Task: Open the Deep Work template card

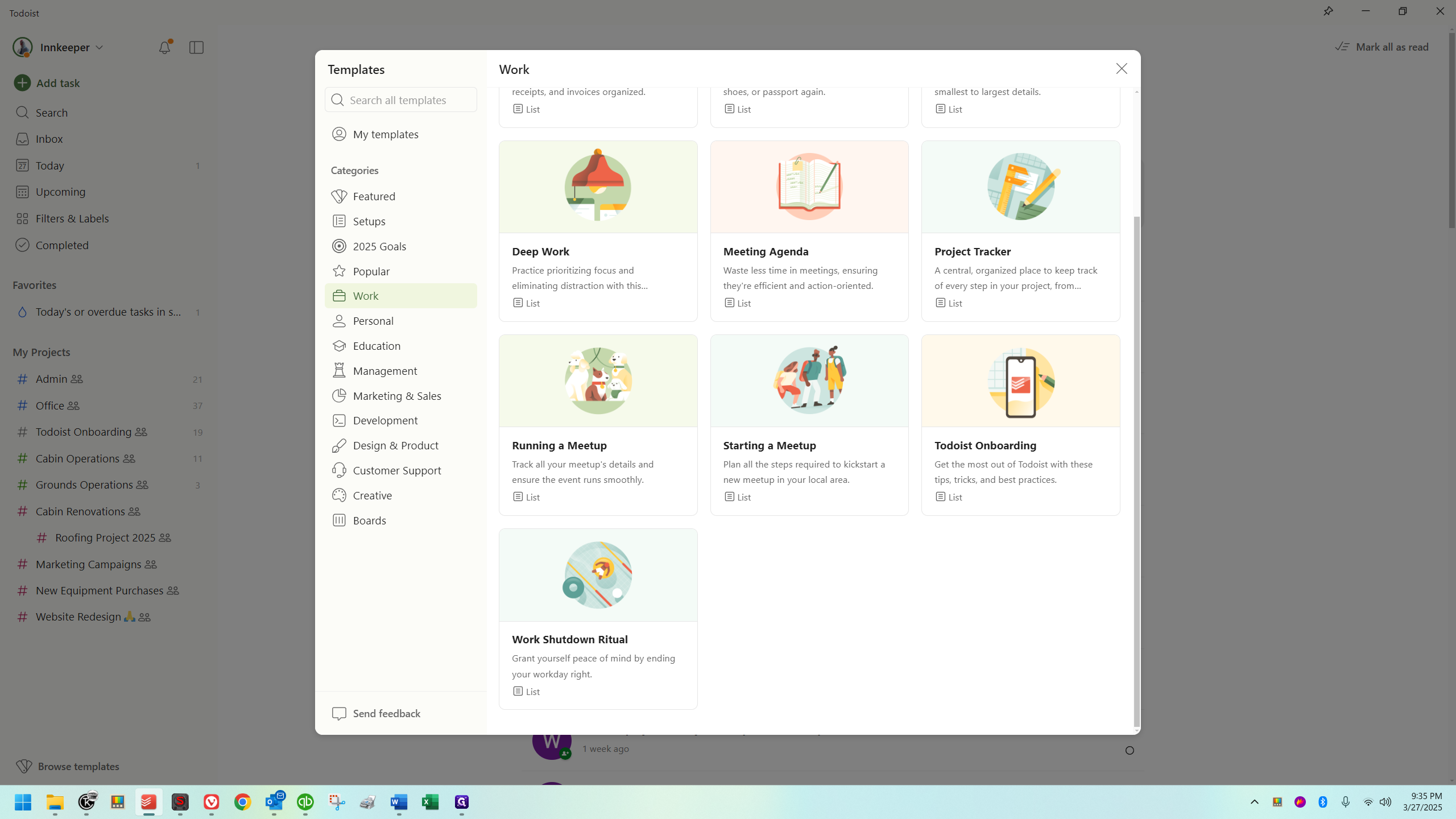Action: 598,231
